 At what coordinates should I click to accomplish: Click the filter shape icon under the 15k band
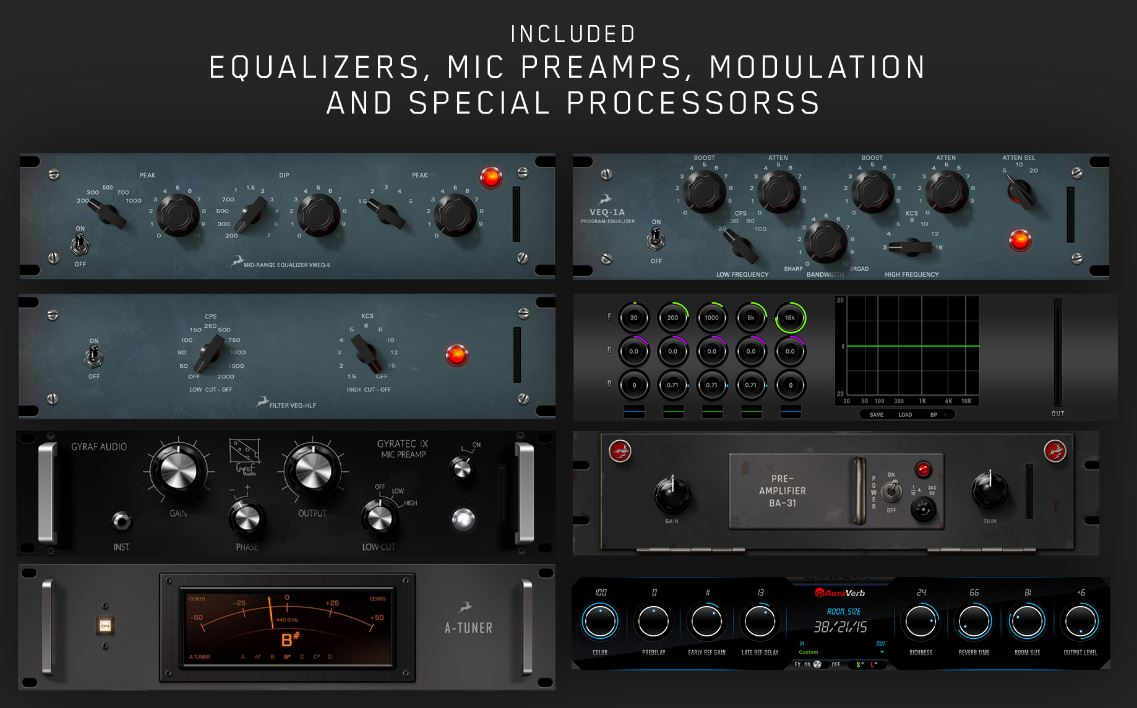[790, 412]
